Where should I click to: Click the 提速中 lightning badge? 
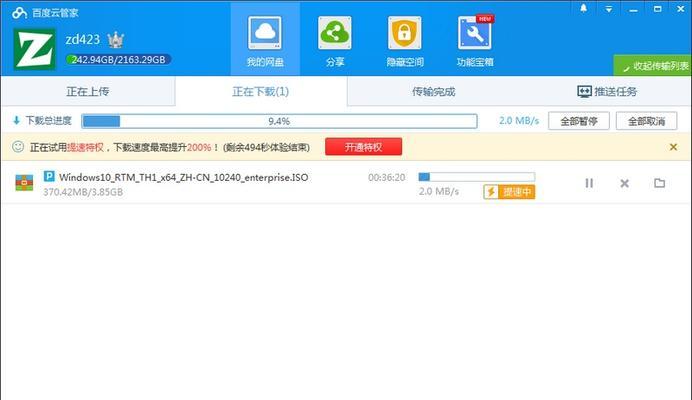pyautogui.click(x=509, y=192)
